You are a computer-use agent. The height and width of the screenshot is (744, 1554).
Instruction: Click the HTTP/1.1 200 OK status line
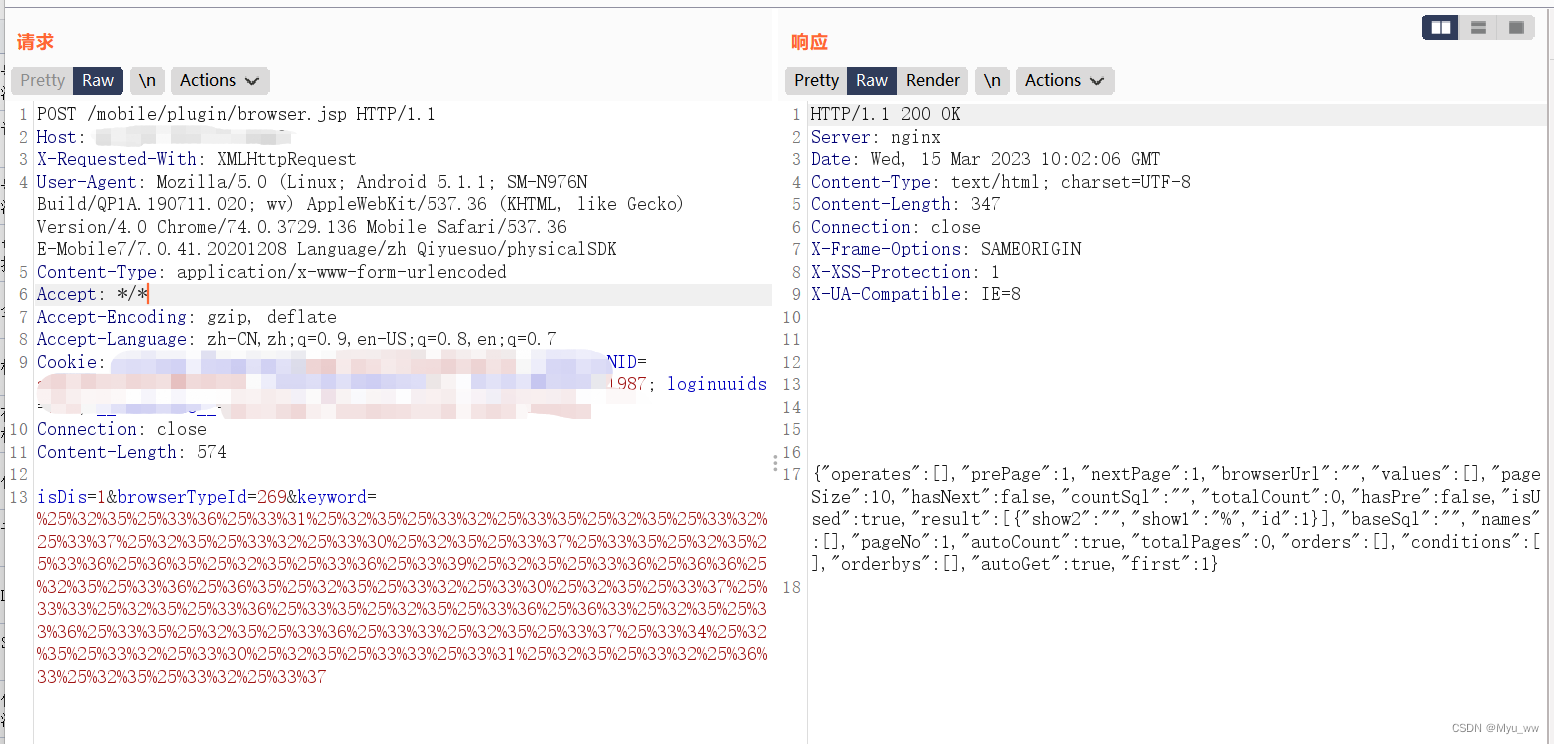885,114
